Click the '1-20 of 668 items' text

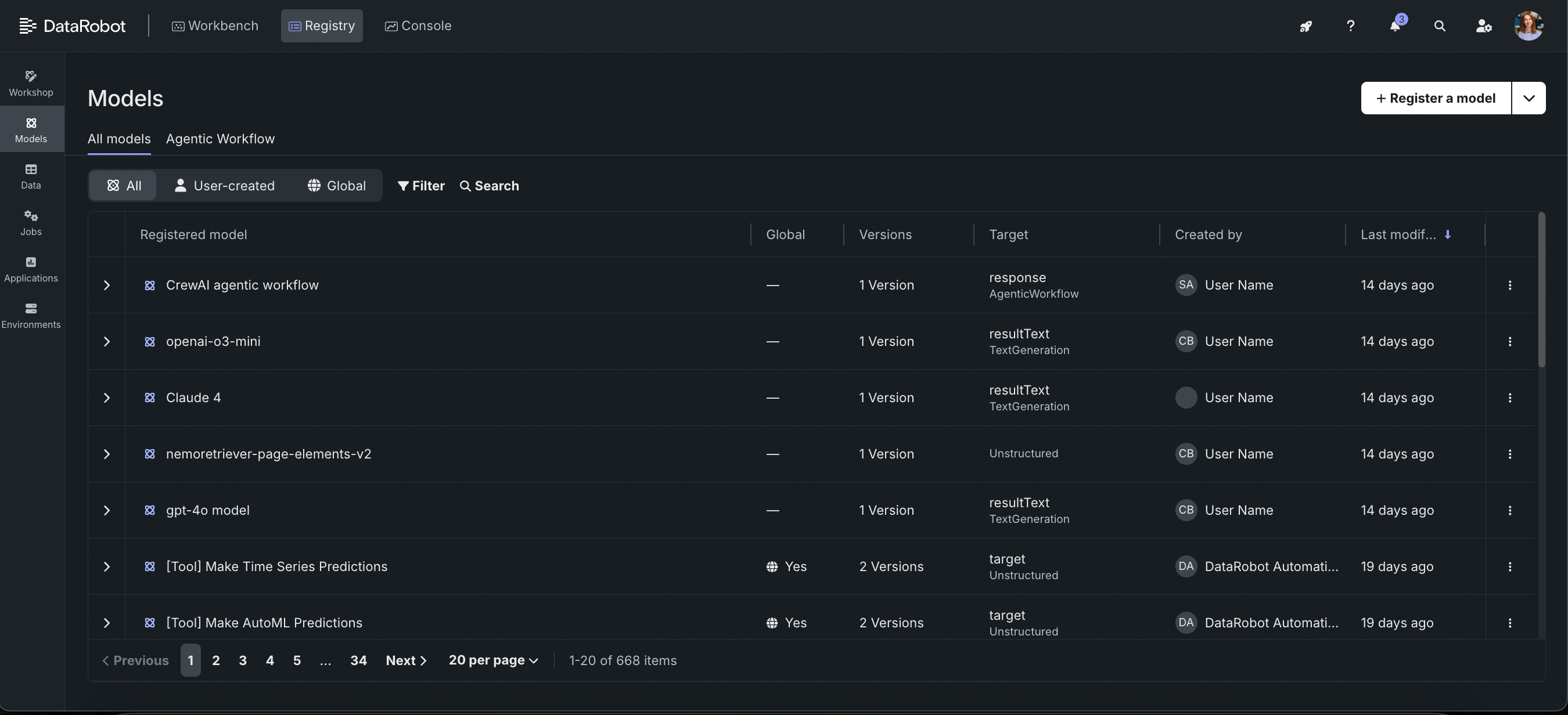point(623,660)
